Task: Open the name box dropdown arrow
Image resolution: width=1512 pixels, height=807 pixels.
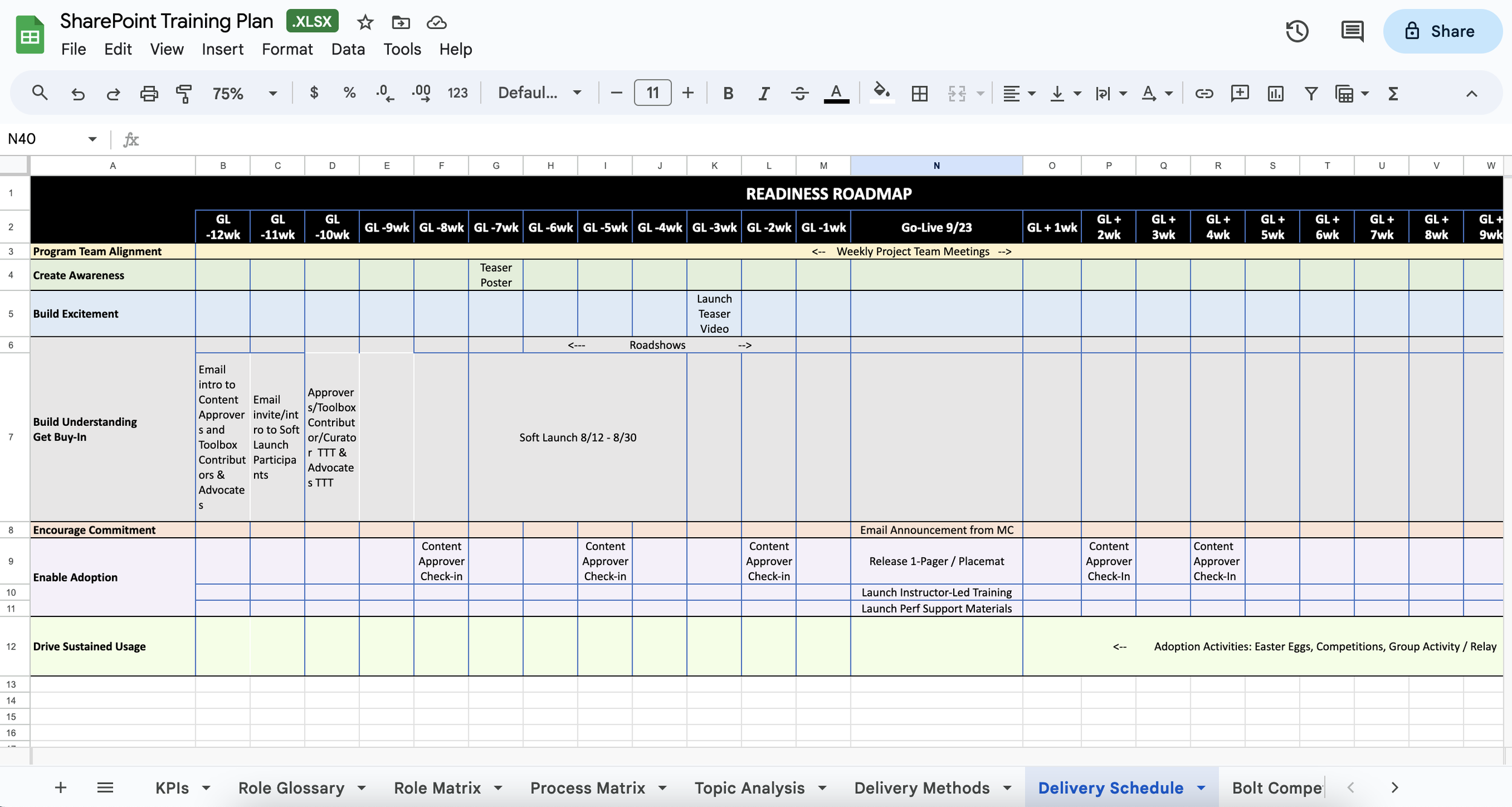Action: [92, 139]
